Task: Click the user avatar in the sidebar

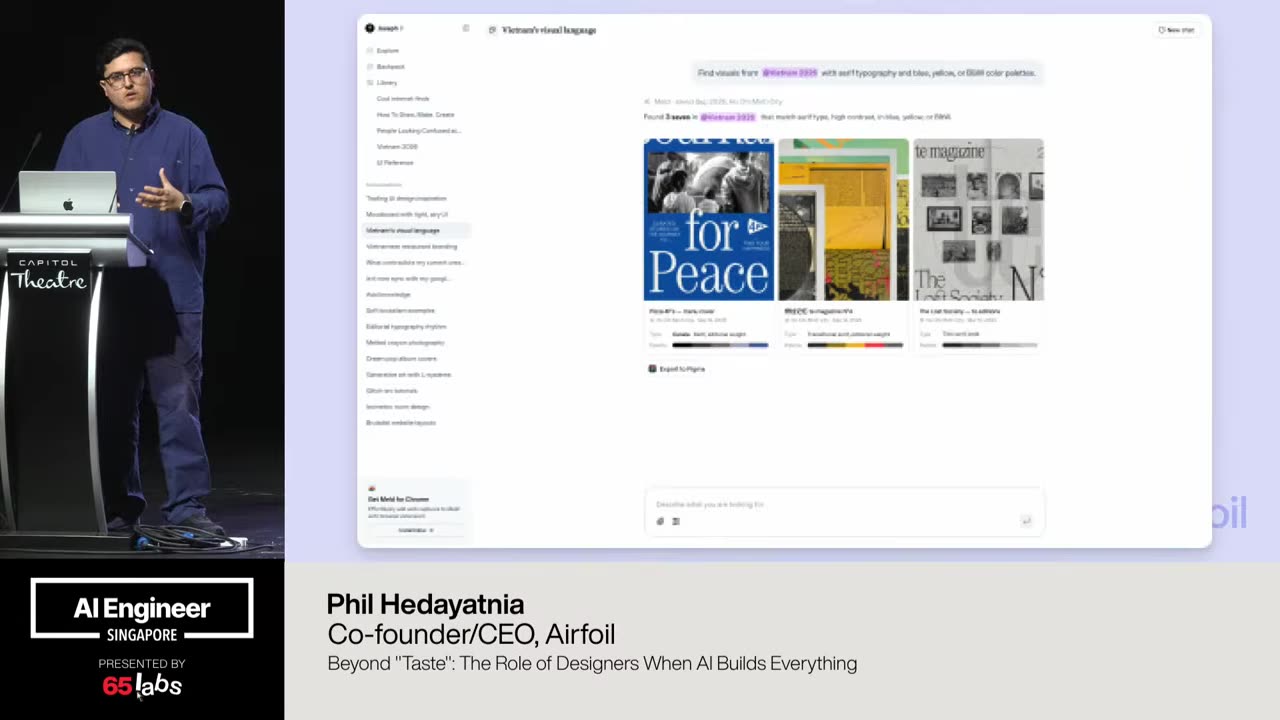Action: (x=370, y=28)
